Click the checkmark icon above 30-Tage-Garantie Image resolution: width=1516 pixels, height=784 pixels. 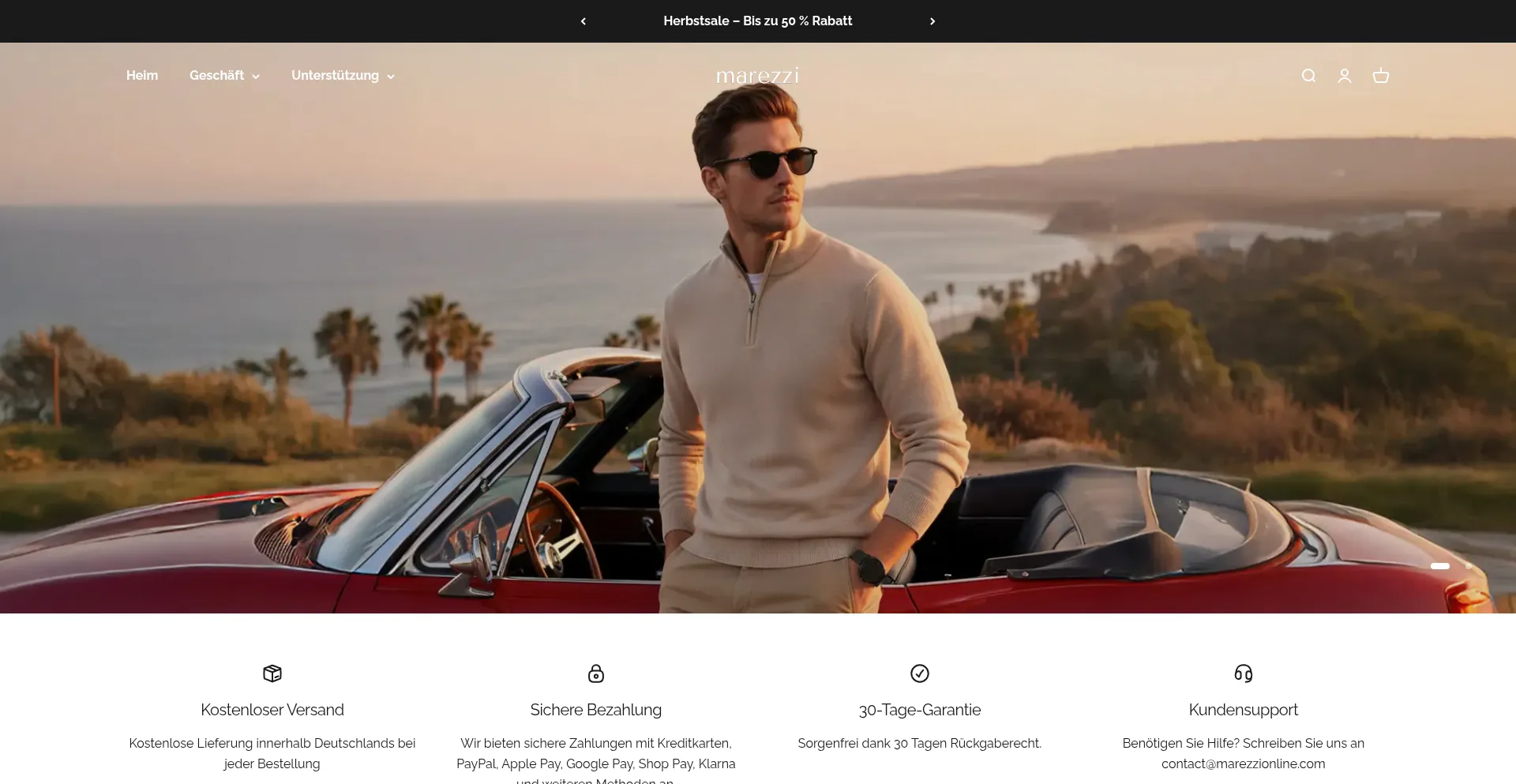(x=920, y=673)
